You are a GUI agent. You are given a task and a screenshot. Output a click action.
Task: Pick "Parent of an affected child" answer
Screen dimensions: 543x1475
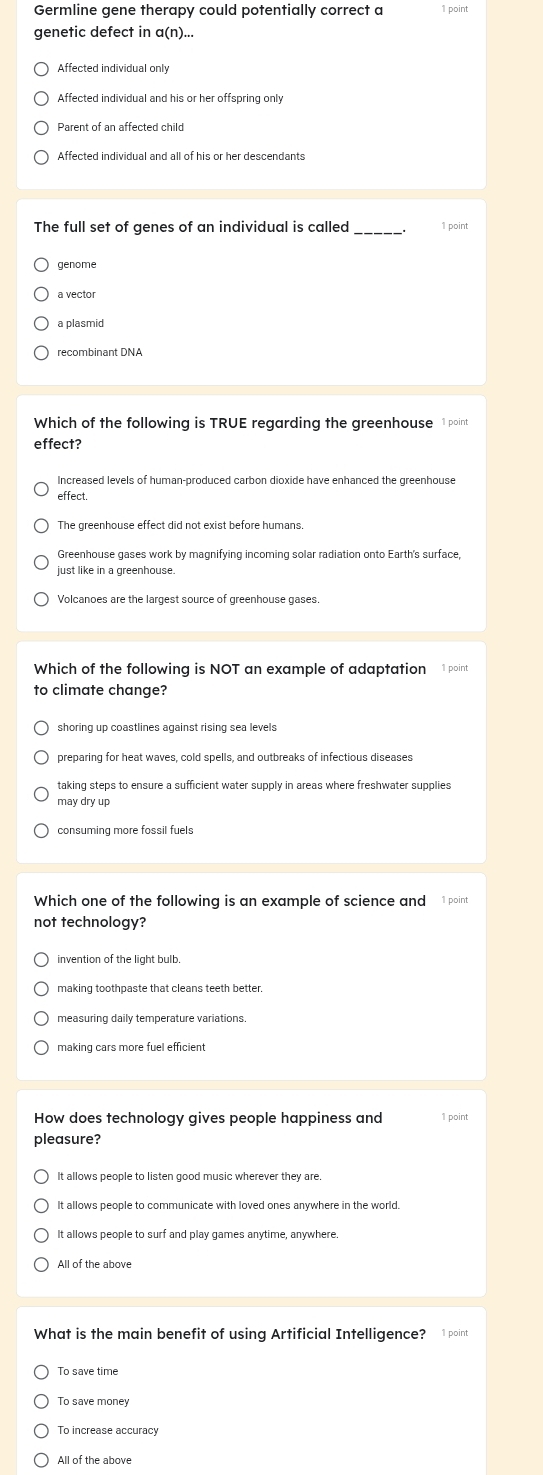pyautogui.click(x=41, y=128)
